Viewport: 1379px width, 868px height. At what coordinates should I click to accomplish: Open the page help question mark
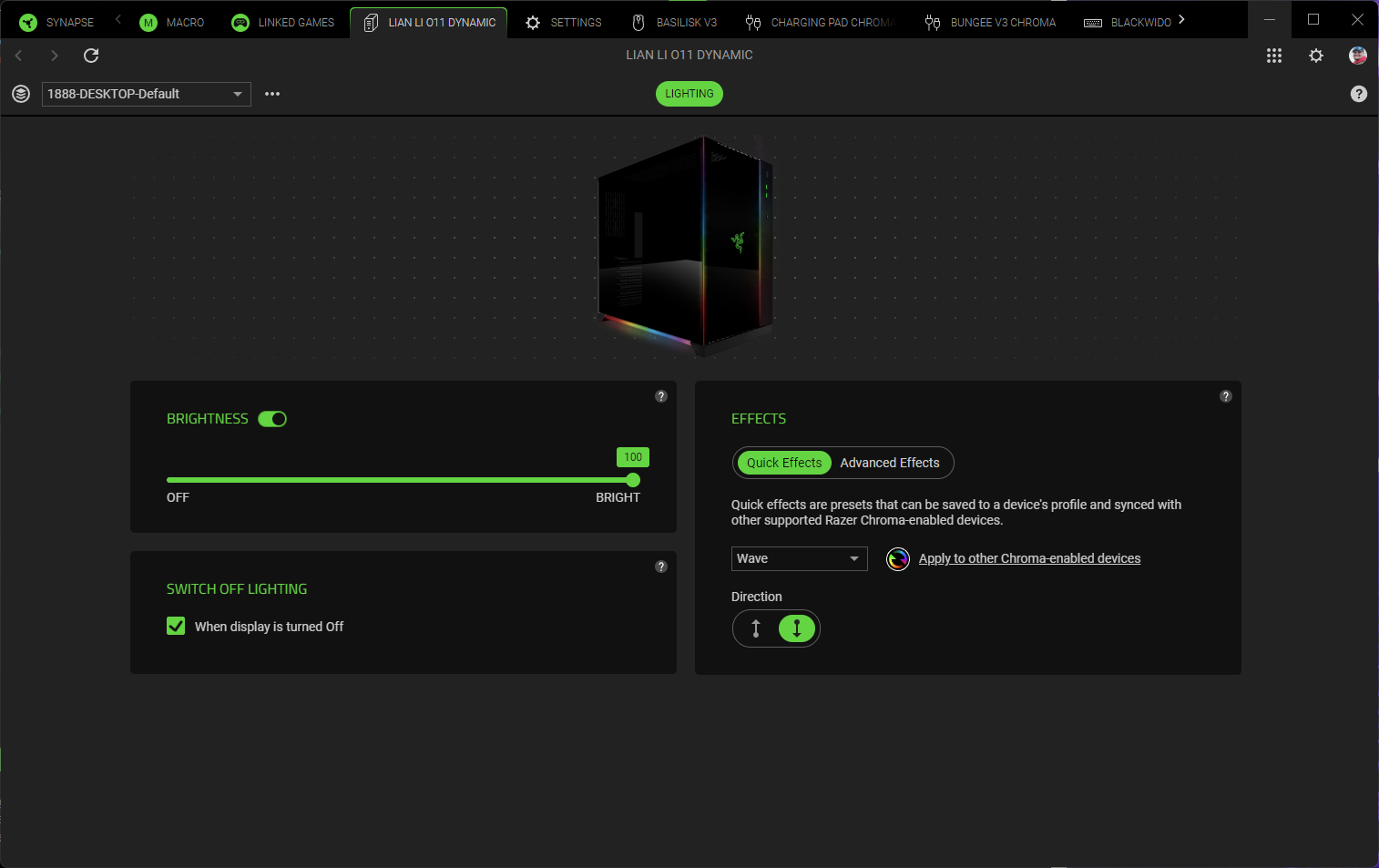click(x=1359, y=94)
